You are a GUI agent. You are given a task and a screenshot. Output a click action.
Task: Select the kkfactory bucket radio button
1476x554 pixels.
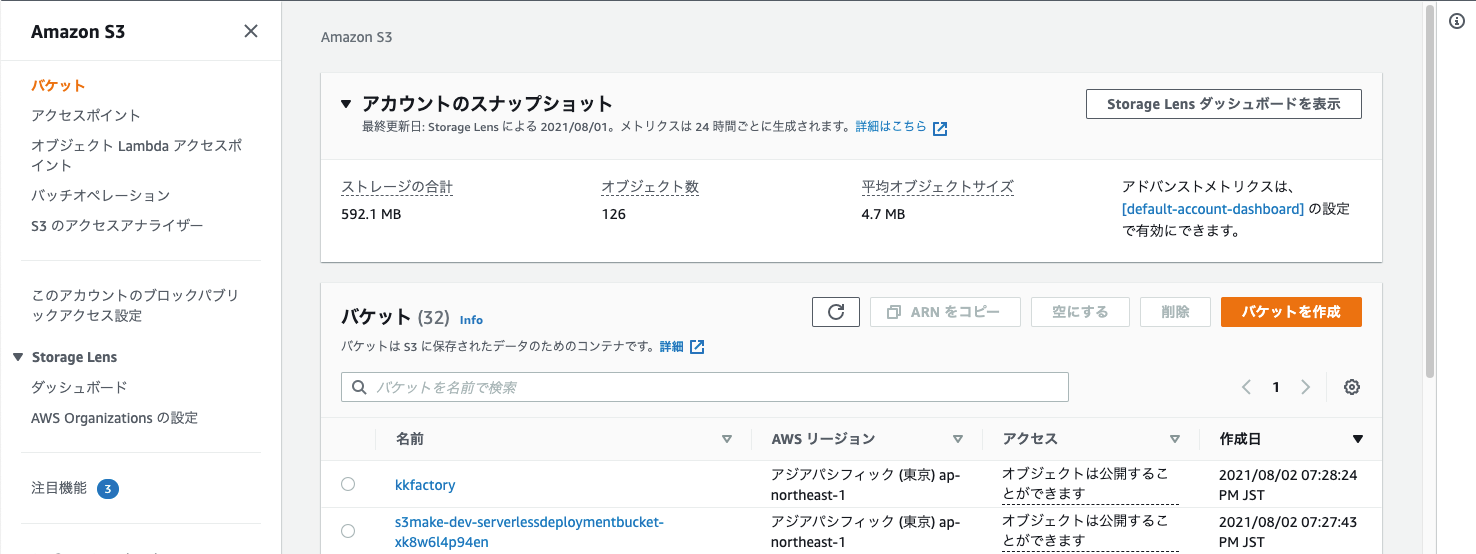(x=348, y=484)
